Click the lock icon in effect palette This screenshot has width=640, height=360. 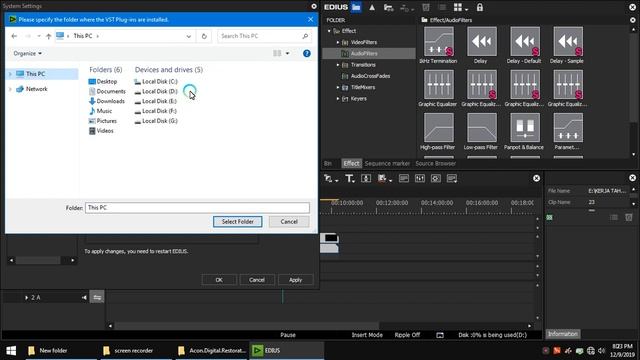click(480, 7)
